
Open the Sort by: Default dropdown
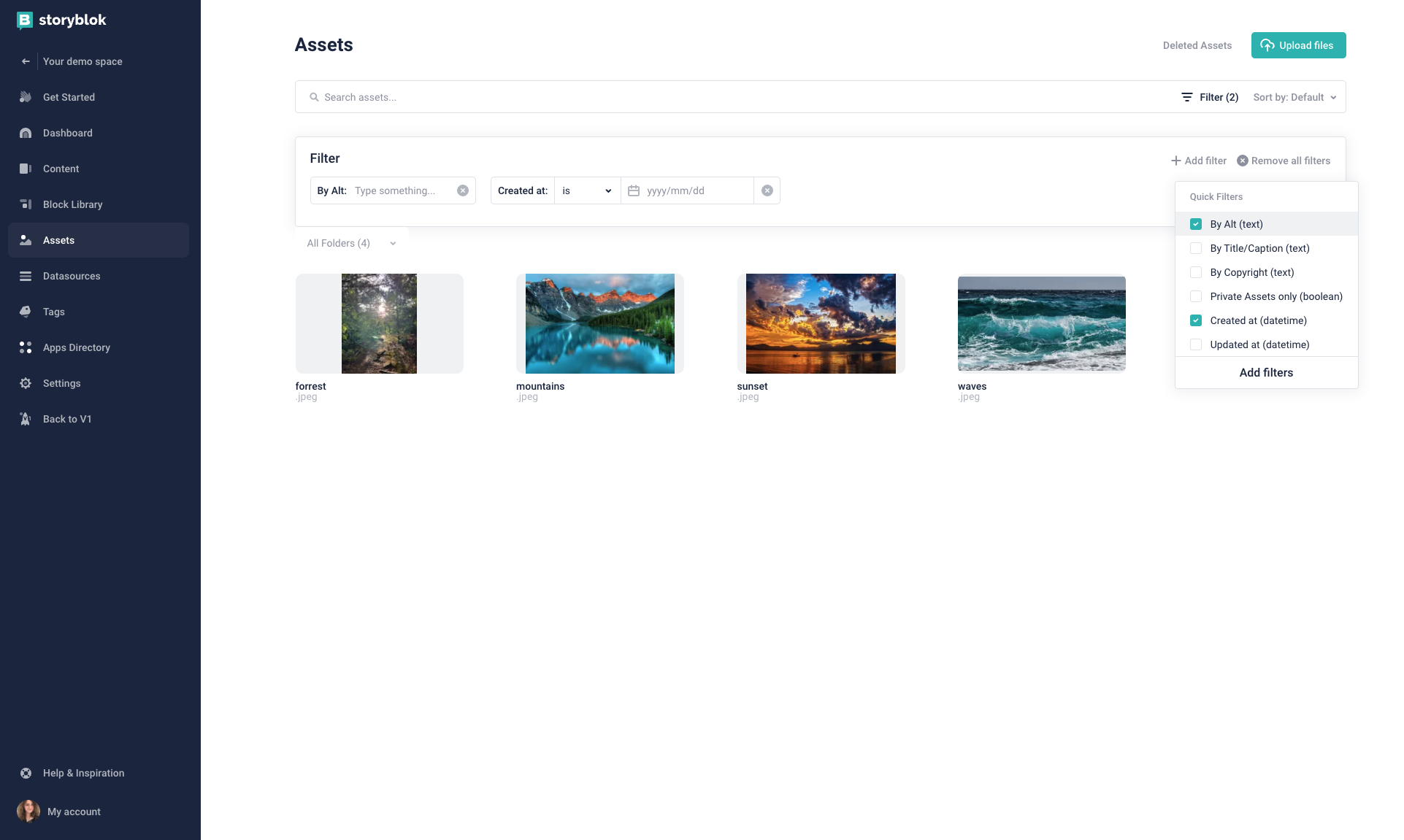coord(1294,97)
